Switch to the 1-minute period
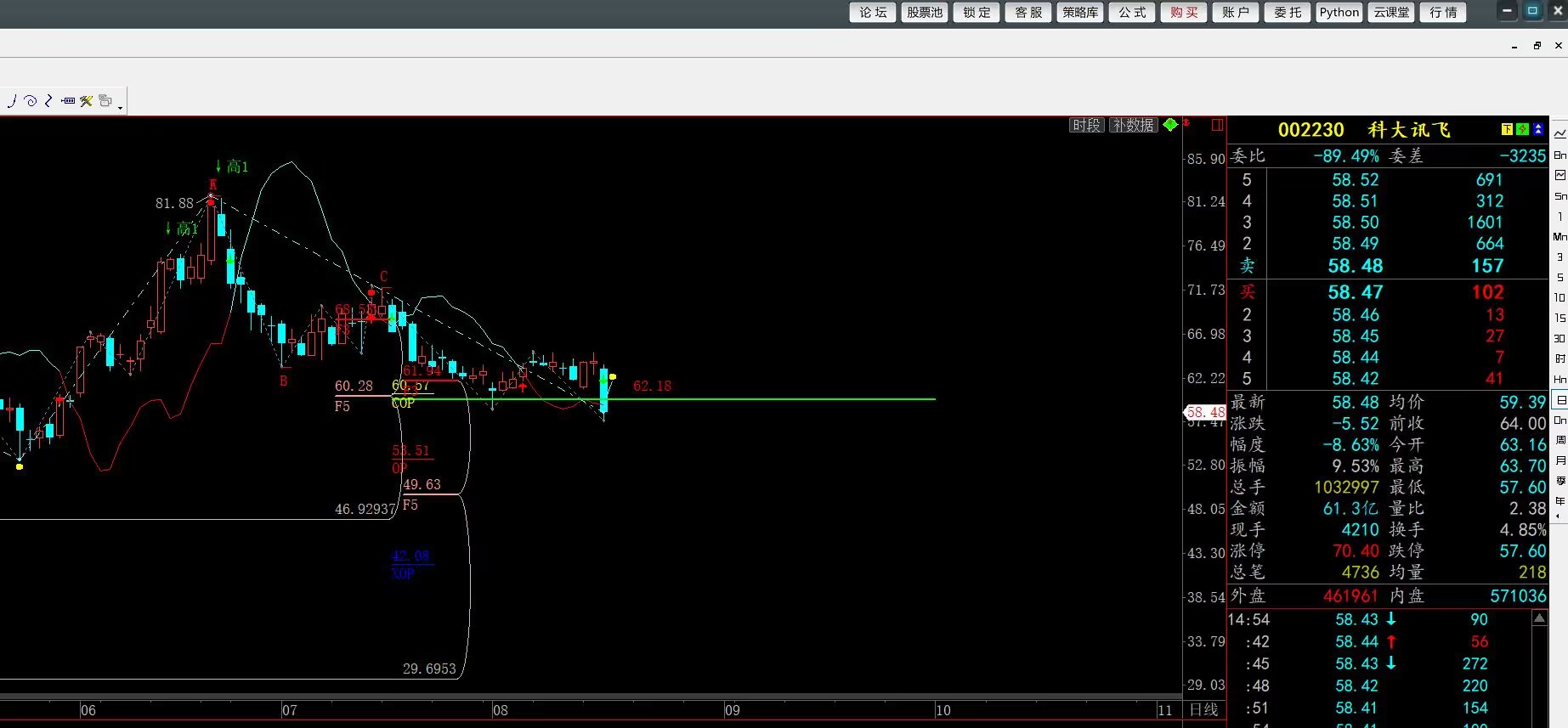Viewport: 1568px width, 728px height. 1560,216
